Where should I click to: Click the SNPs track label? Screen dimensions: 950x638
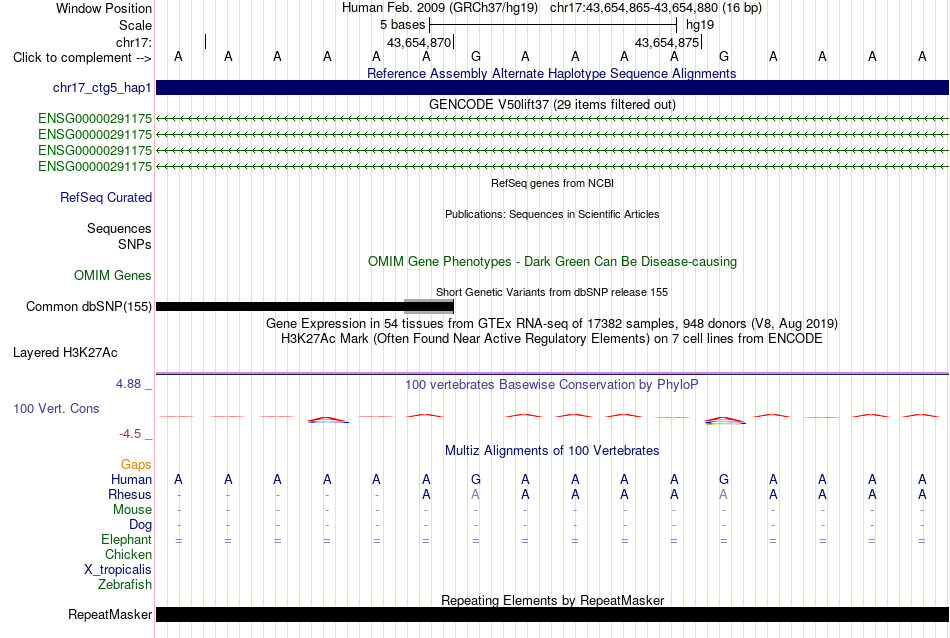[135, 244]
